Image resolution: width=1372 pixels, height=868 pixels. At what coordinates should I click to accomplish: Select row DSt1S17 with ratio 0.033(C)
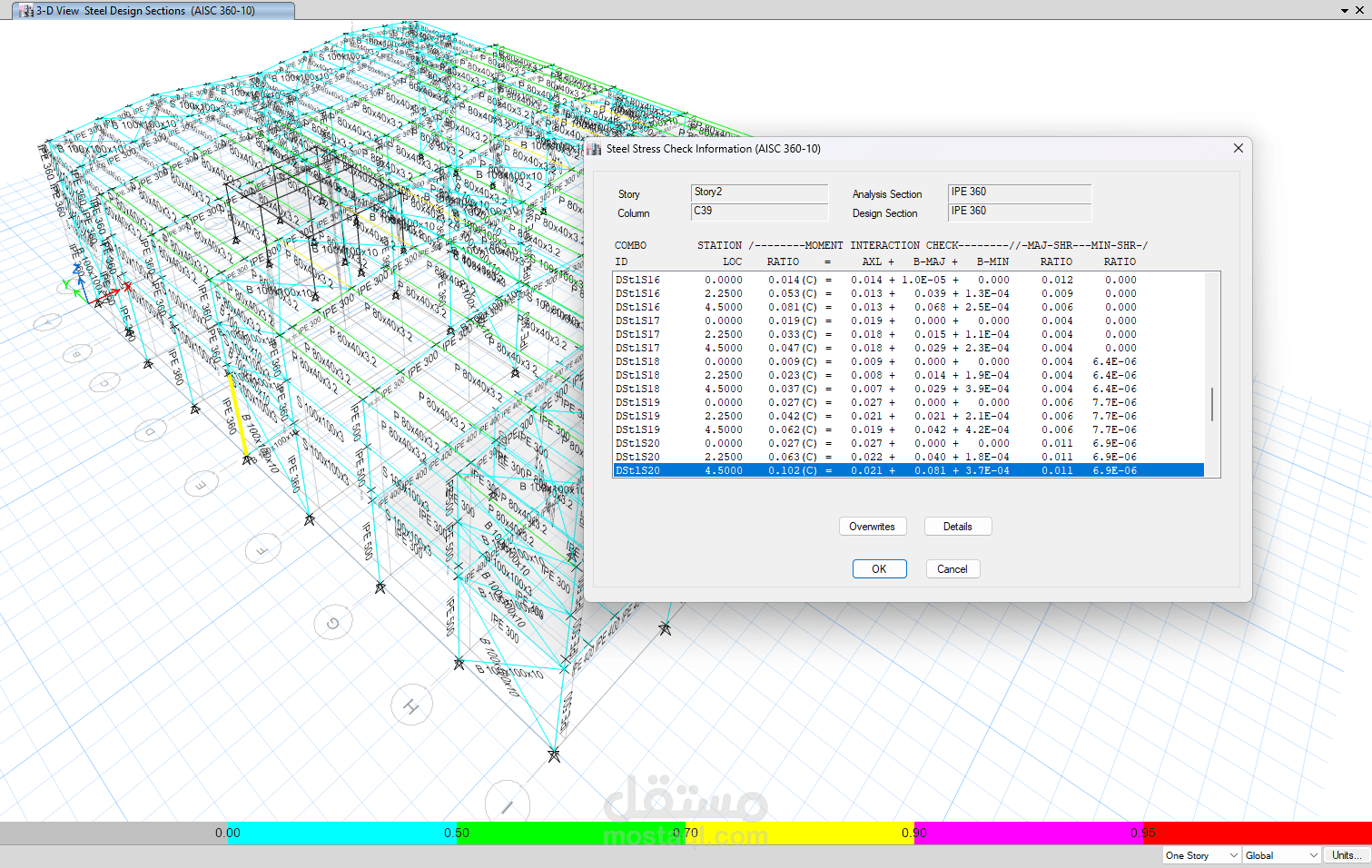coord(909,334)
